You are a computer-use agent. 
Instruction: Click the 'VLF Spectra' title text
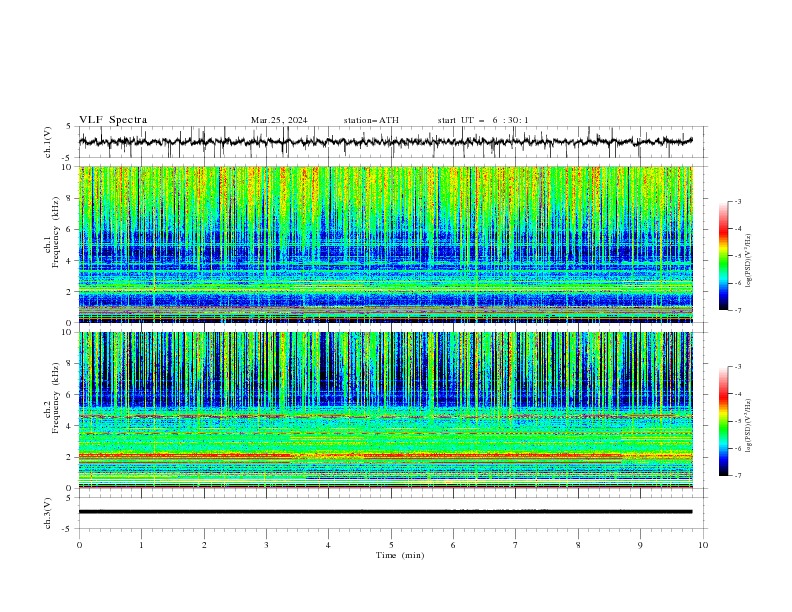coord(113,120)
